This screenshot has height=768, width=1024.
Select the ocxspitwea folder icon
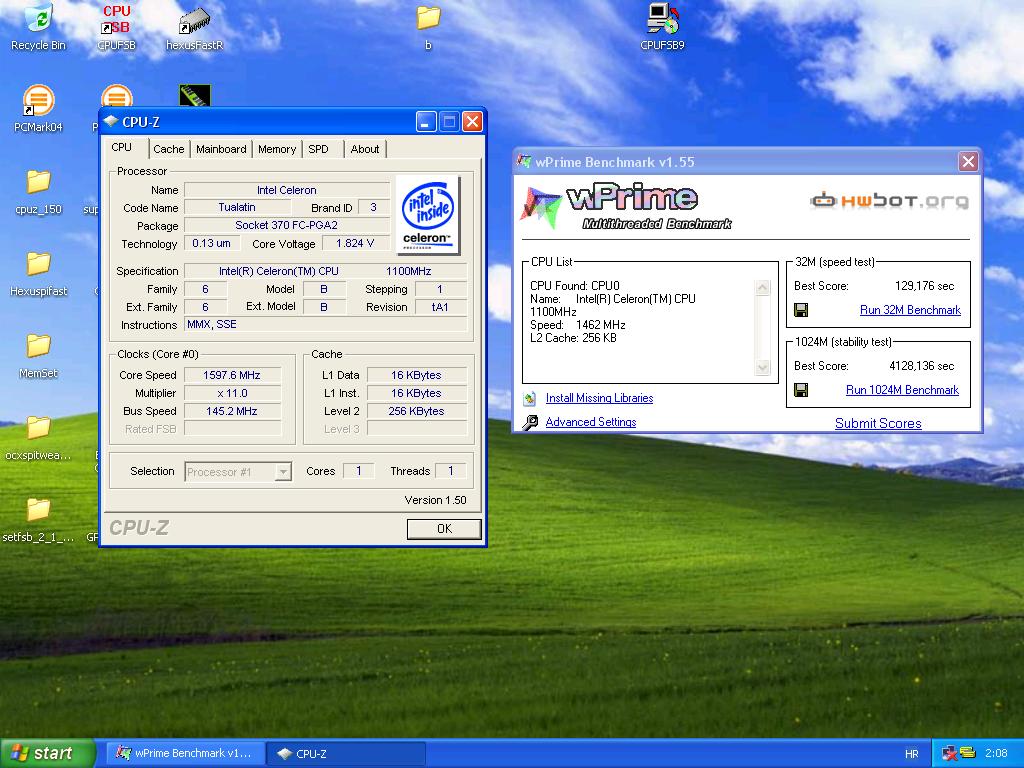tap(39, 428)
